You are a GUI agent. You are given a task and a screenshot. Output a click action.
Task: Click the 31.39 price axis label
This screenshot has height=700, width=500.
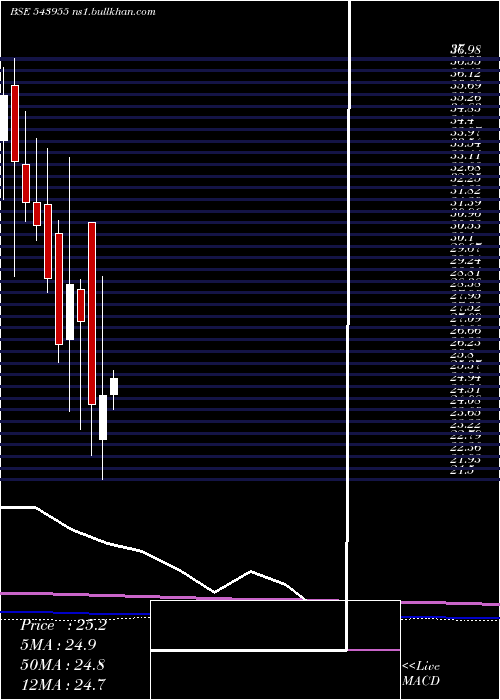[x=465, y=204]
